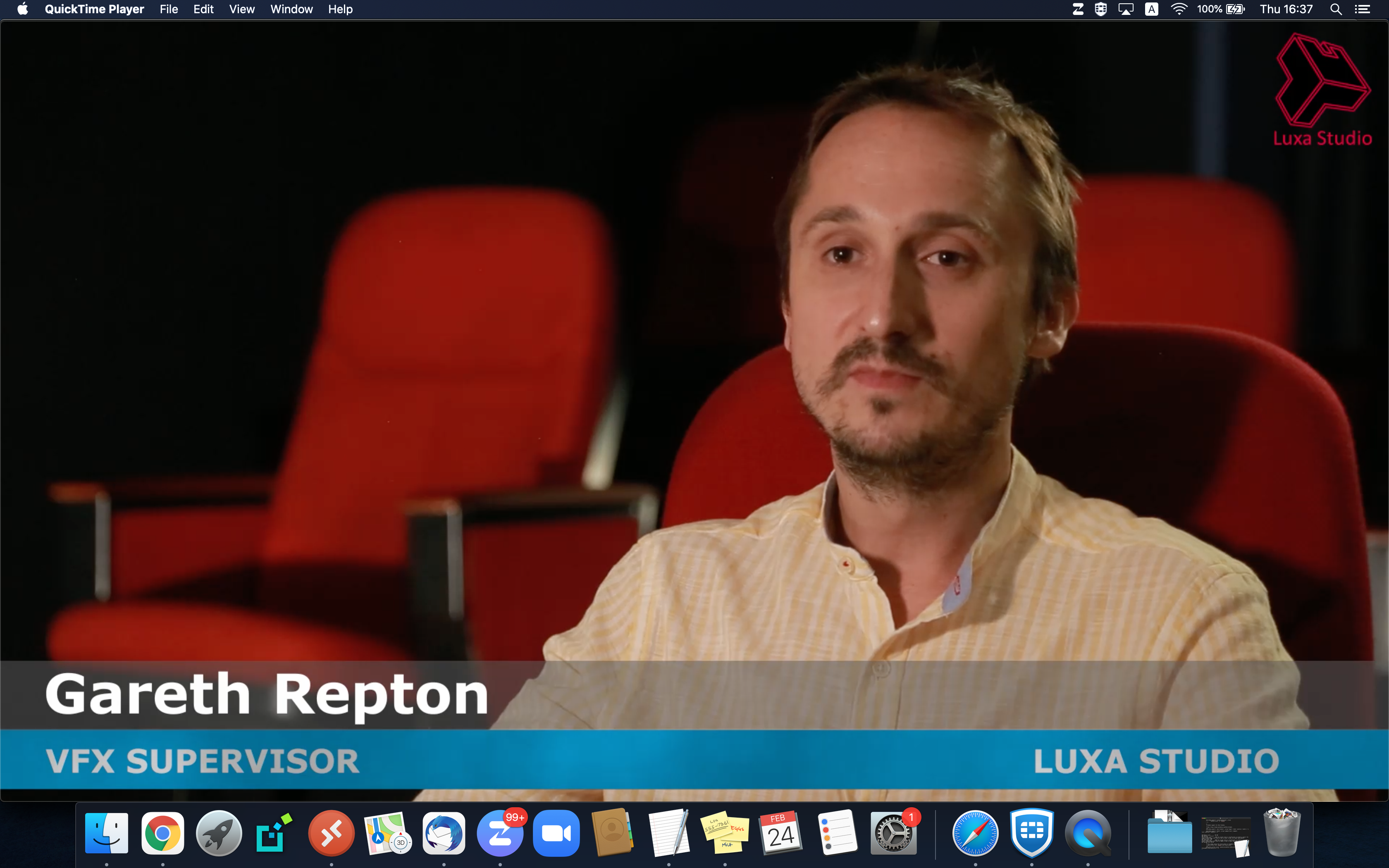This screenshot has height=868, width=1389.
Task: Open Microsoft Remote Desktop from the Dock
Action: click(x=331, y=832)
